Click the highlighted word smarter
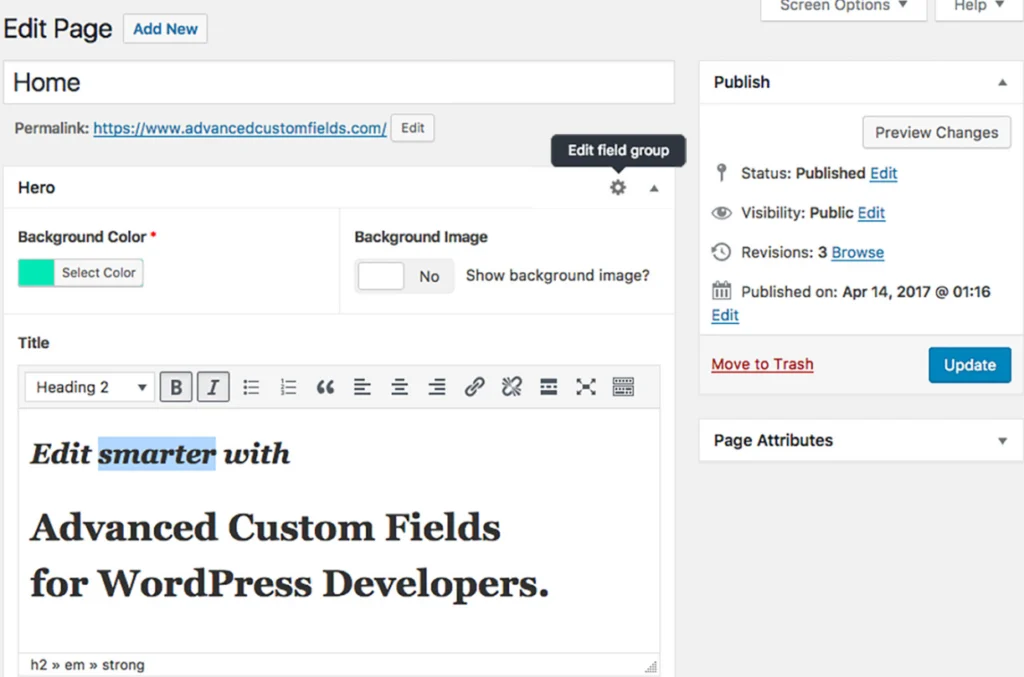Viewport: 1024px width, 677px height. coord(157,454)
